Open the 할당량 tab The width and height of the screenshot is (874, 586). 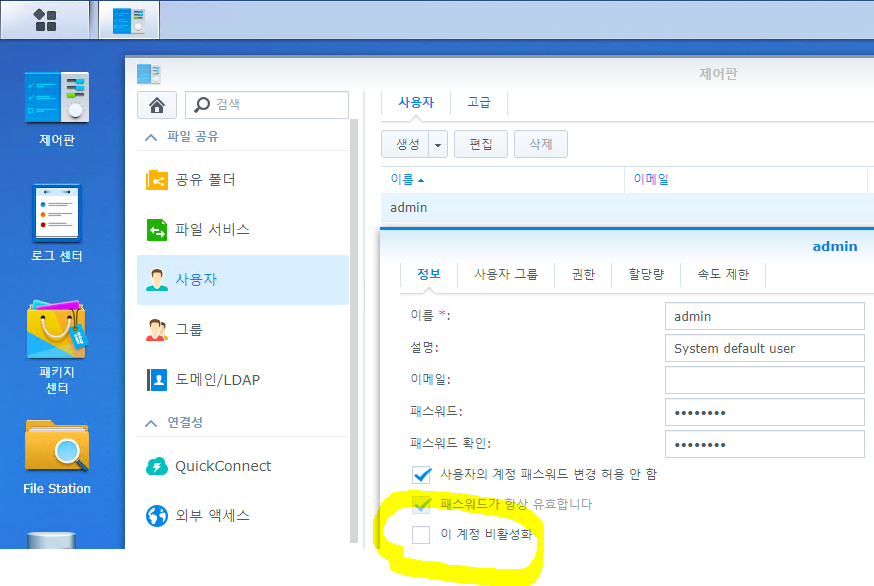(646, 274)
